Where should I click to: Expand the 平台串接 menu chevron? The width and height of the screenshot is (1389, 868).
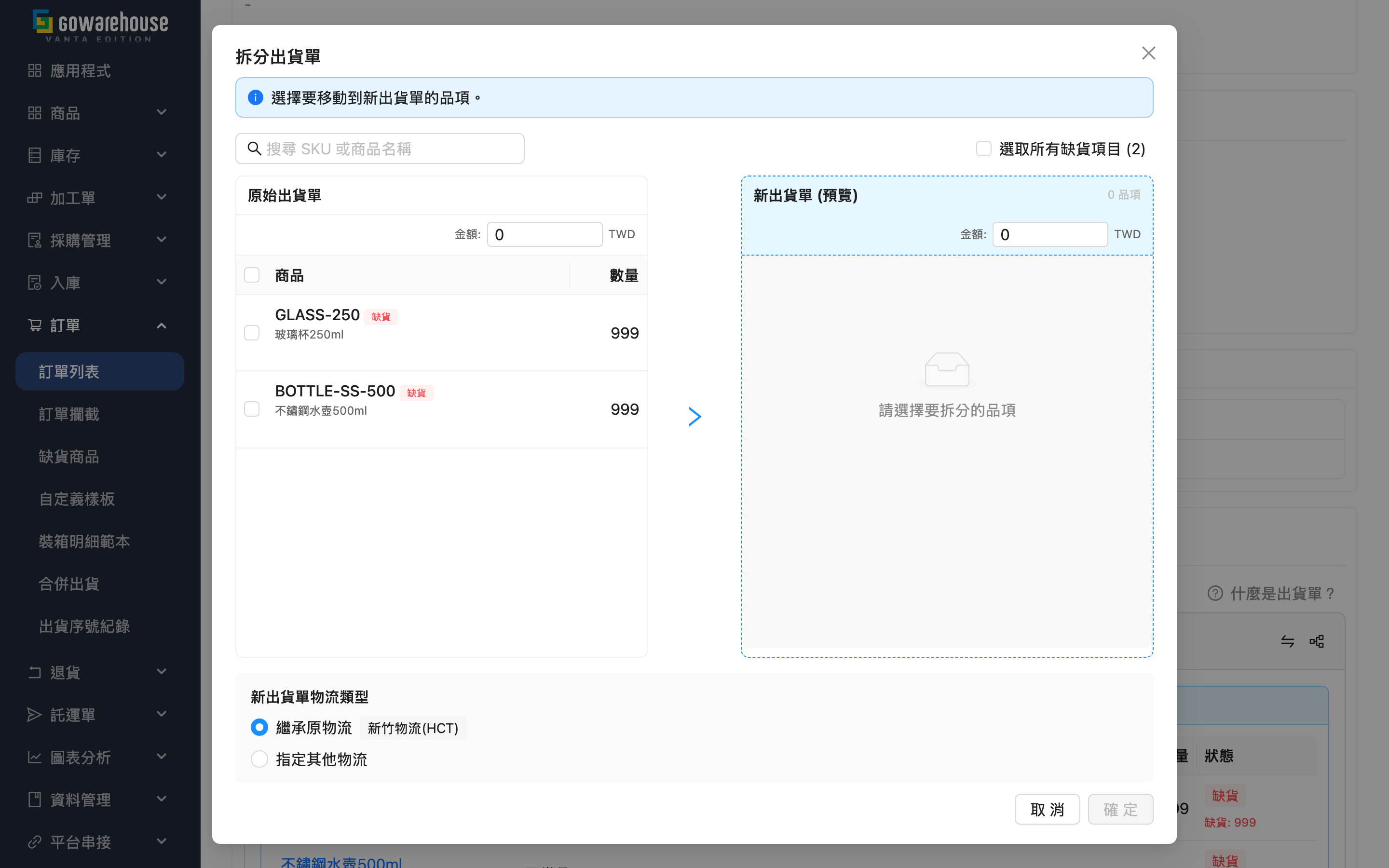(x=162, y=841)
